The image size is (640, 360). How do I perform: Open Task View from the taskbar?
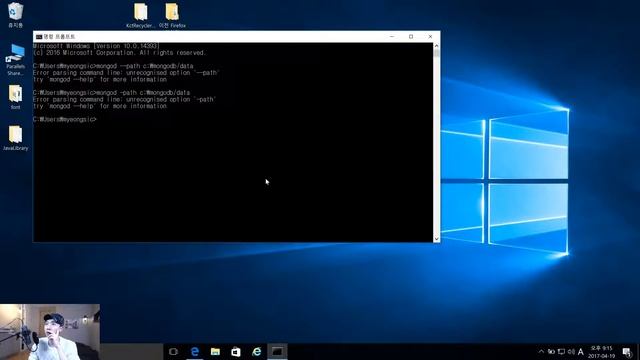[x=173, y=351]
